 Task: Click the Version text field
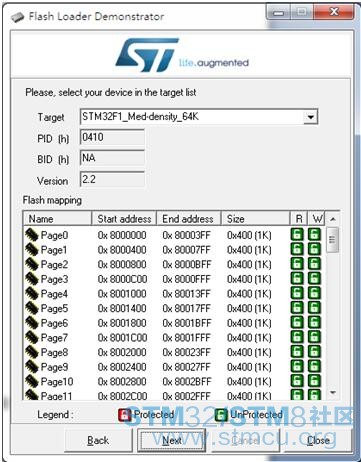[112, 179]
